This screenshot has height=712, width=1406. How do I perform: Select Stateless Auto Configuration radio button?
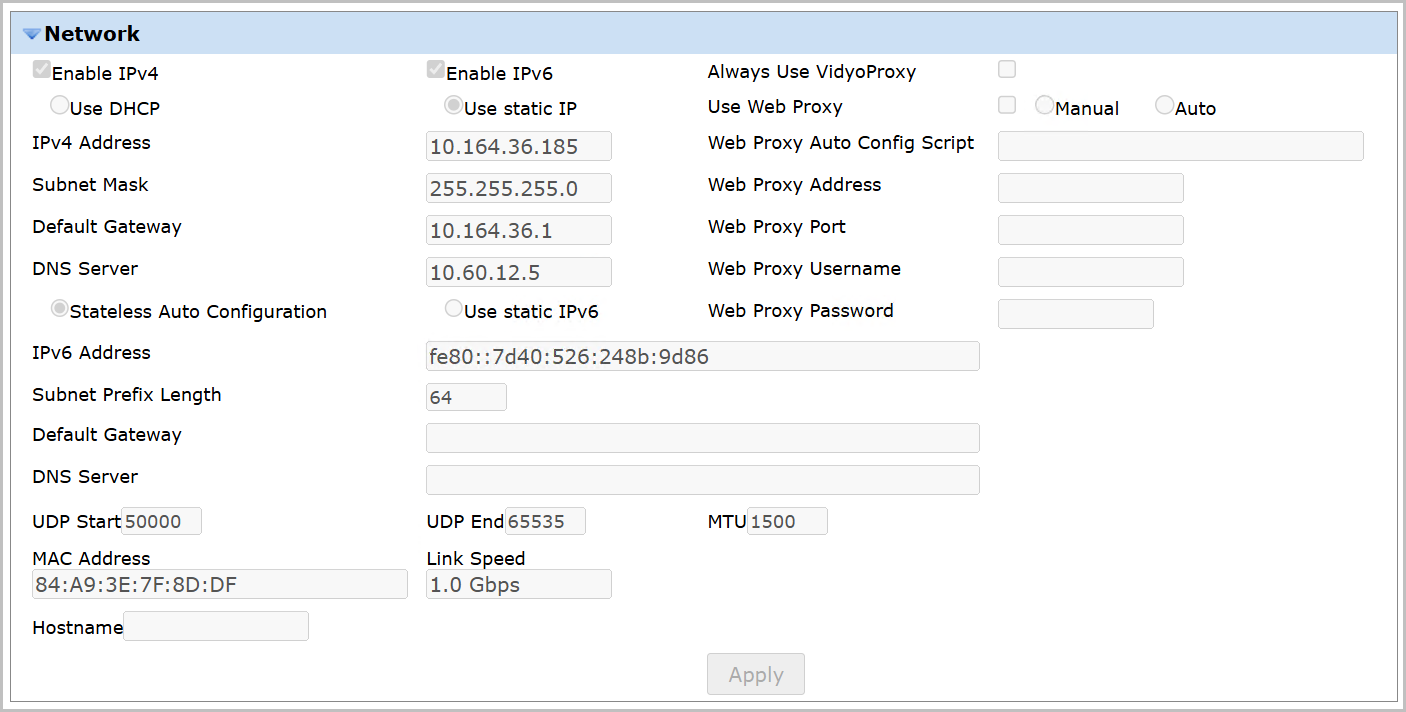60,309
